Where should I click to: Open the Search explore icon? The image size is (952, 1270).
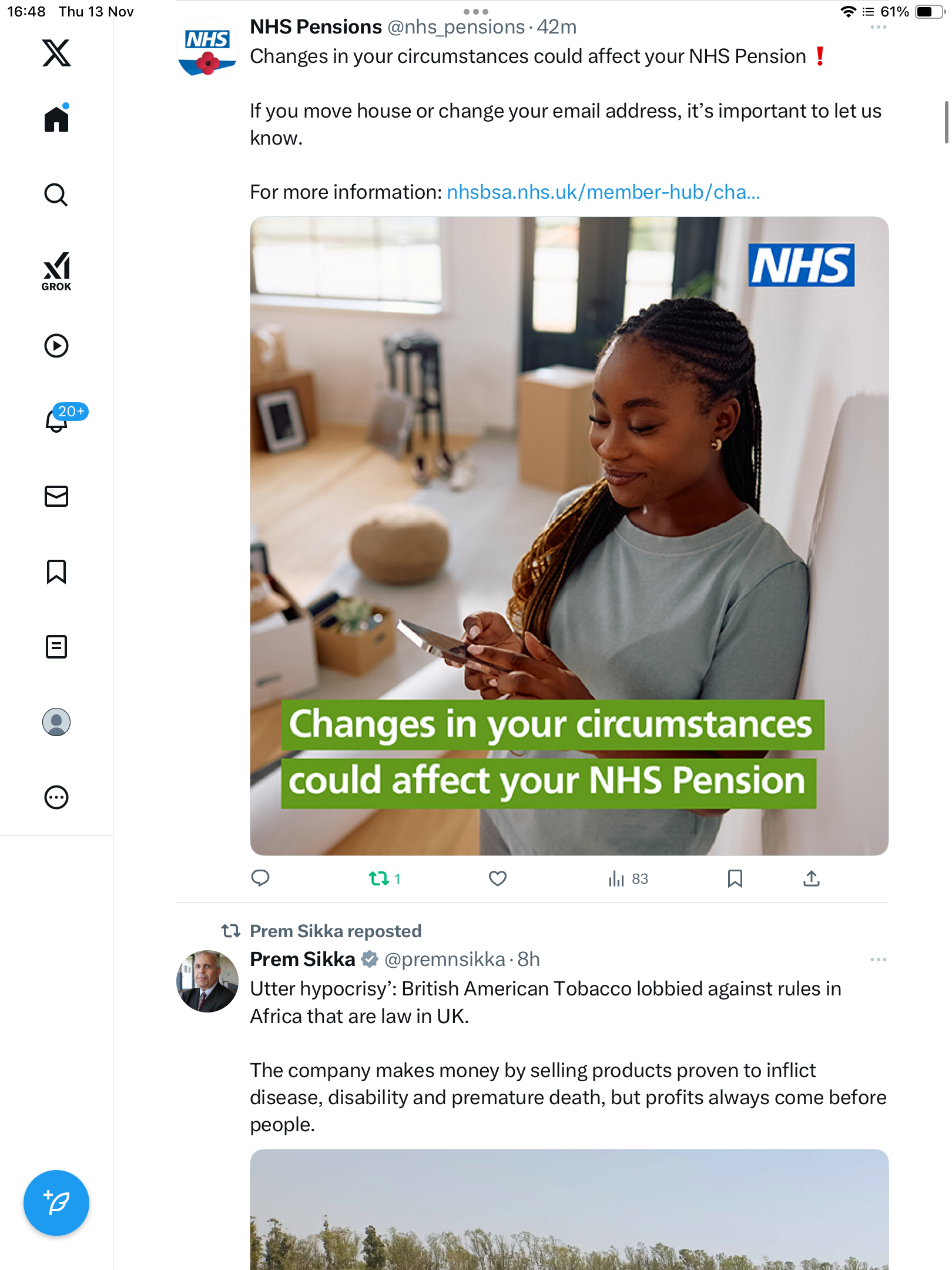[56, 195]
